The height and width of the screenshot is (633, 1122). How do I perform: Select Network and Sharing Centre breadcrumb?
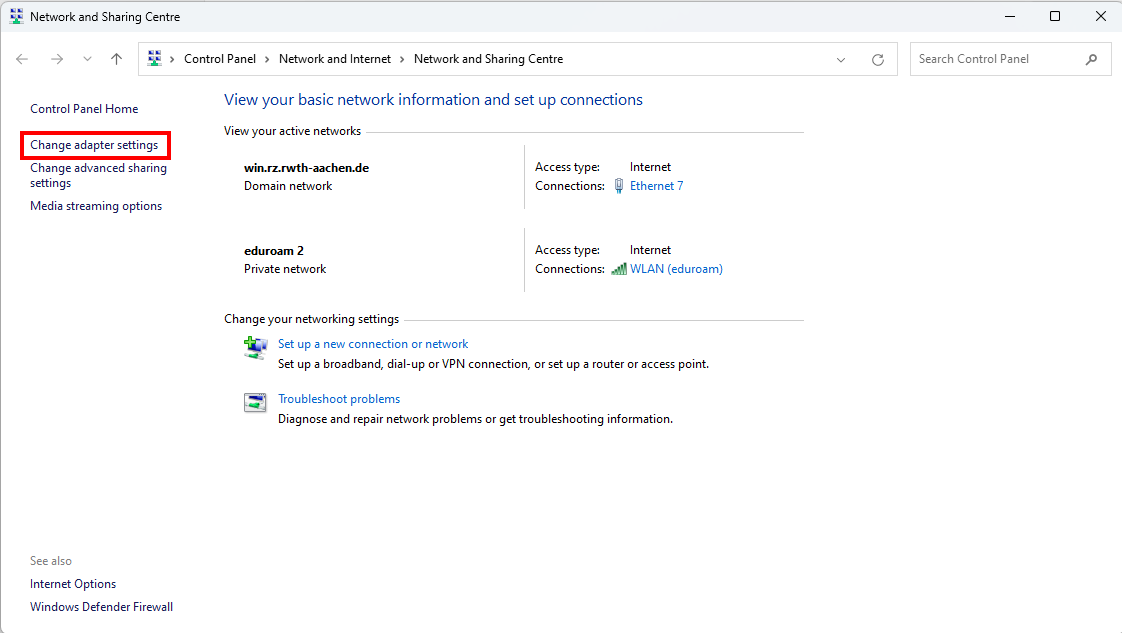tap(488, 59)
